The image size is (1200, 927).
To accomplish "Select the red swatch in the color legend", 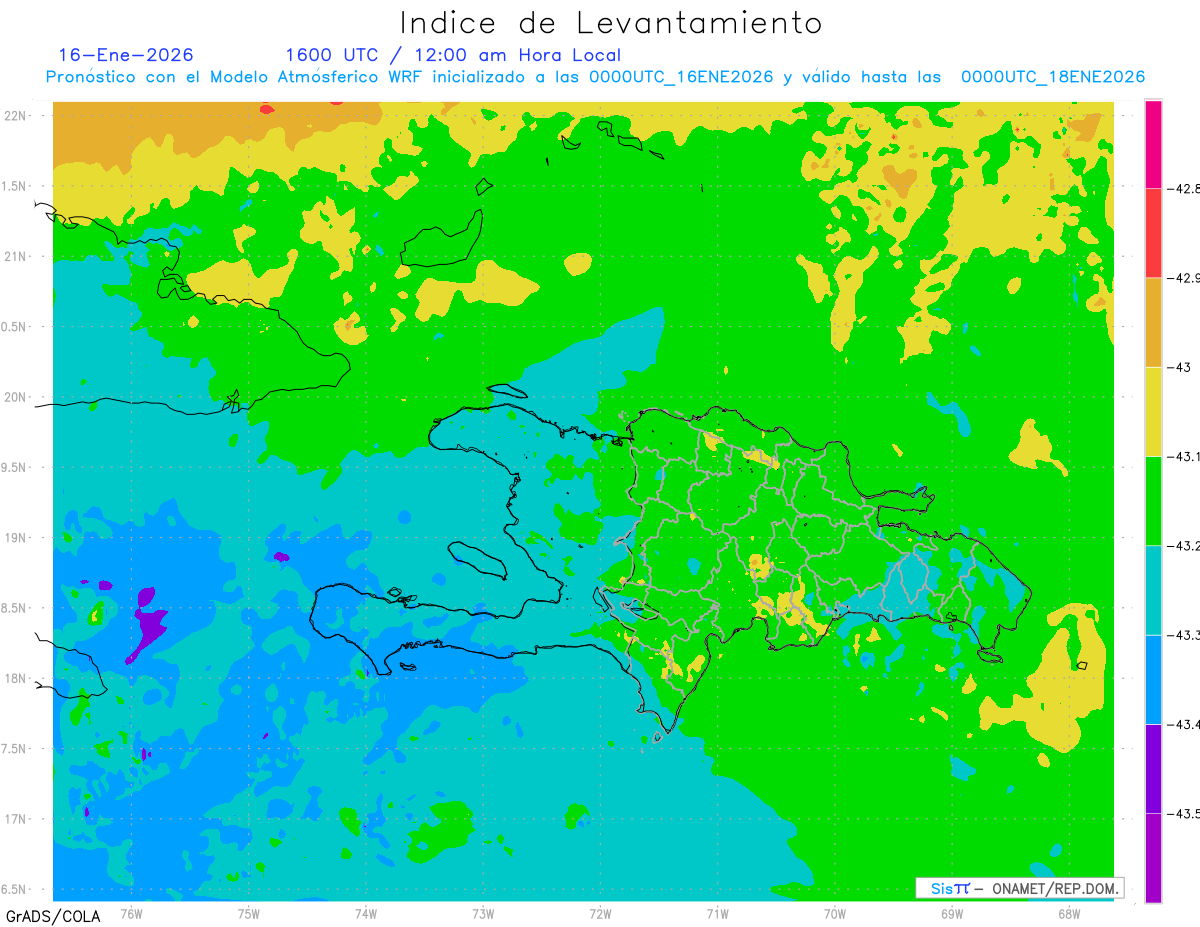I will click(x=1153, y=233).
